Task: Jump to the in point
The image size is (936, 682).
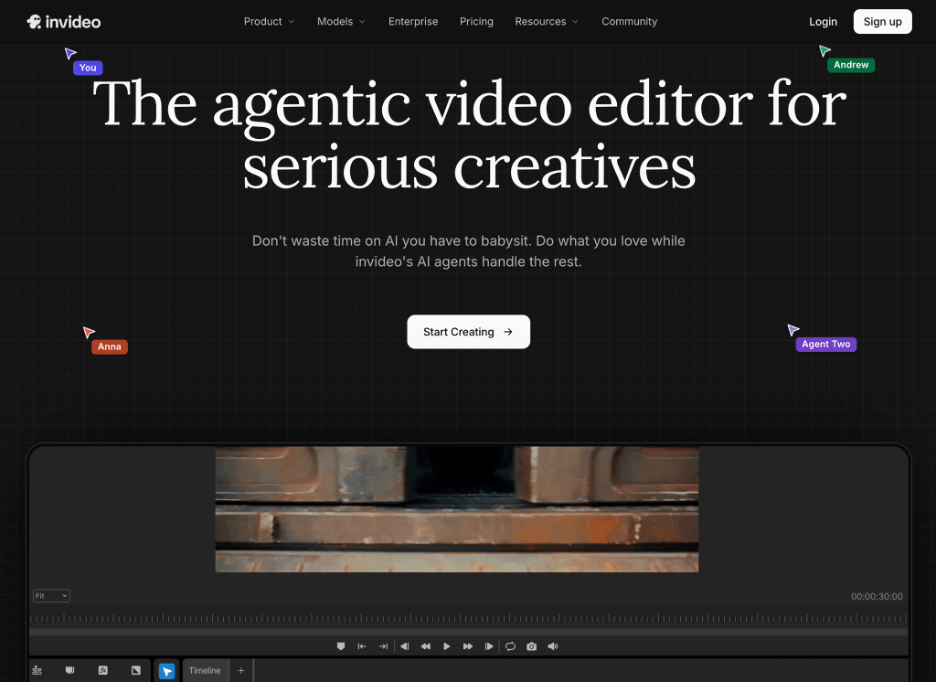Action: pos(362,646)
